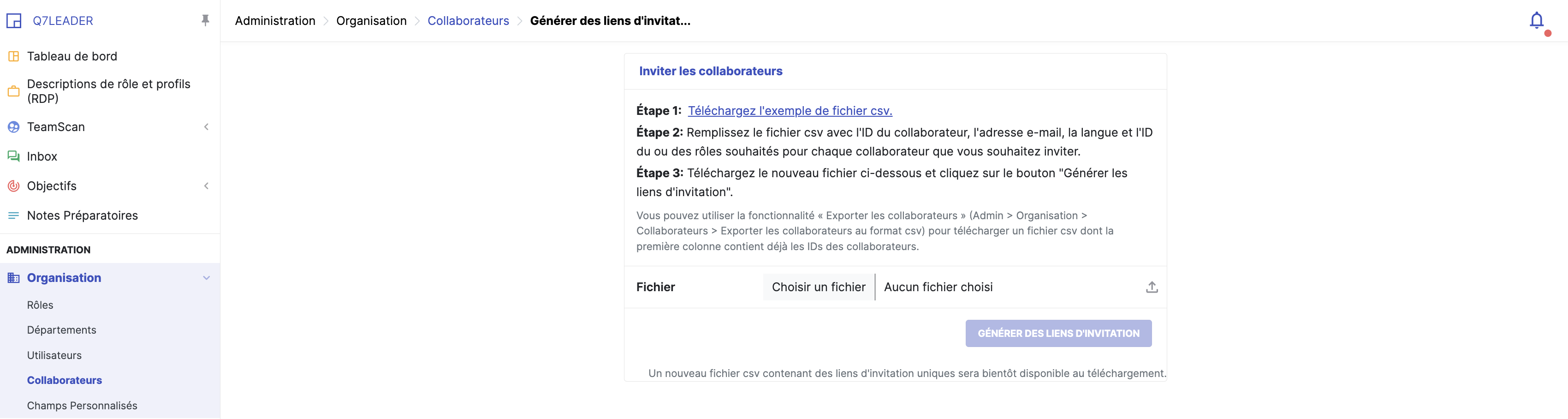Viewport: 1568px width, 419px height.
Task: Pin the sidebar with the pin icon
Action: (205, 21)
